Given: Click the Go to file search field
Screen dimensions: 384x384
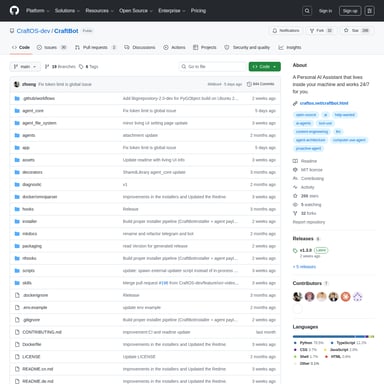Looking at the screenshot, I should [x=213, y=67].
